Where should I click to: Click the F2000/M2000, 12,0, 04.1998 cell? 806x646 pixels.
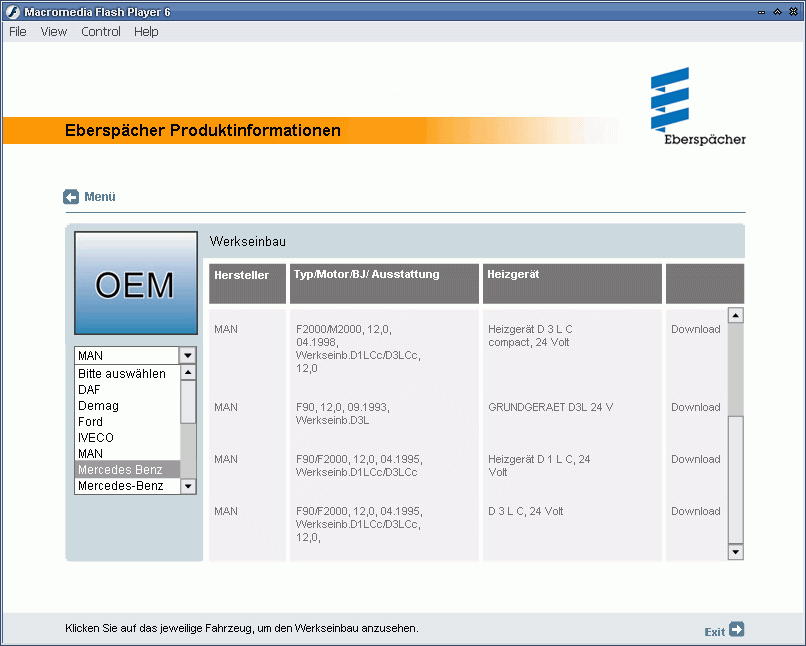(358, 349)
